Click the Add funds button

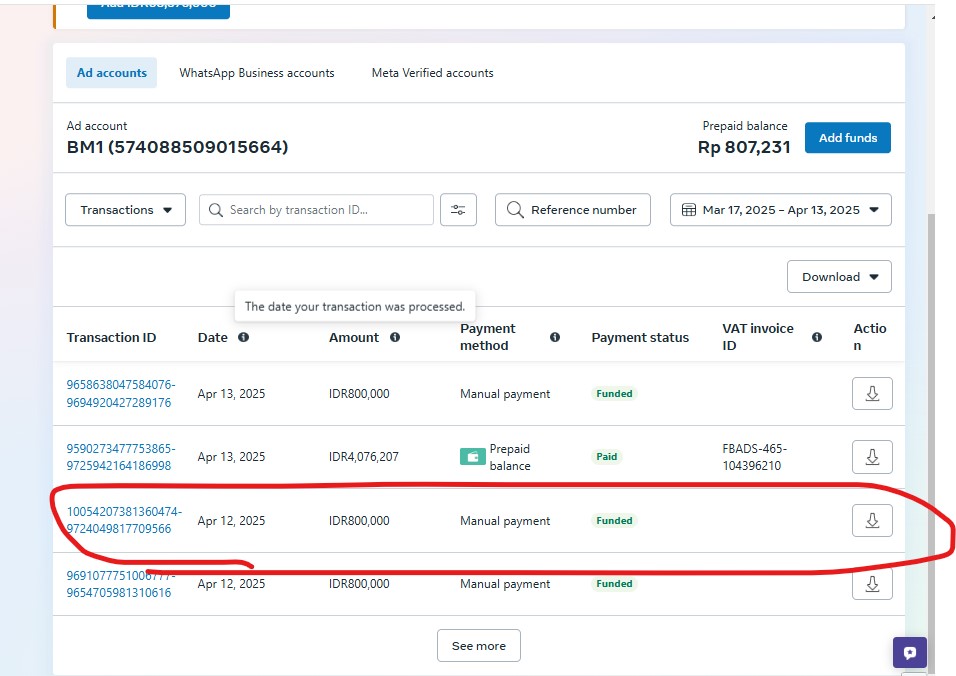(847, 138)
